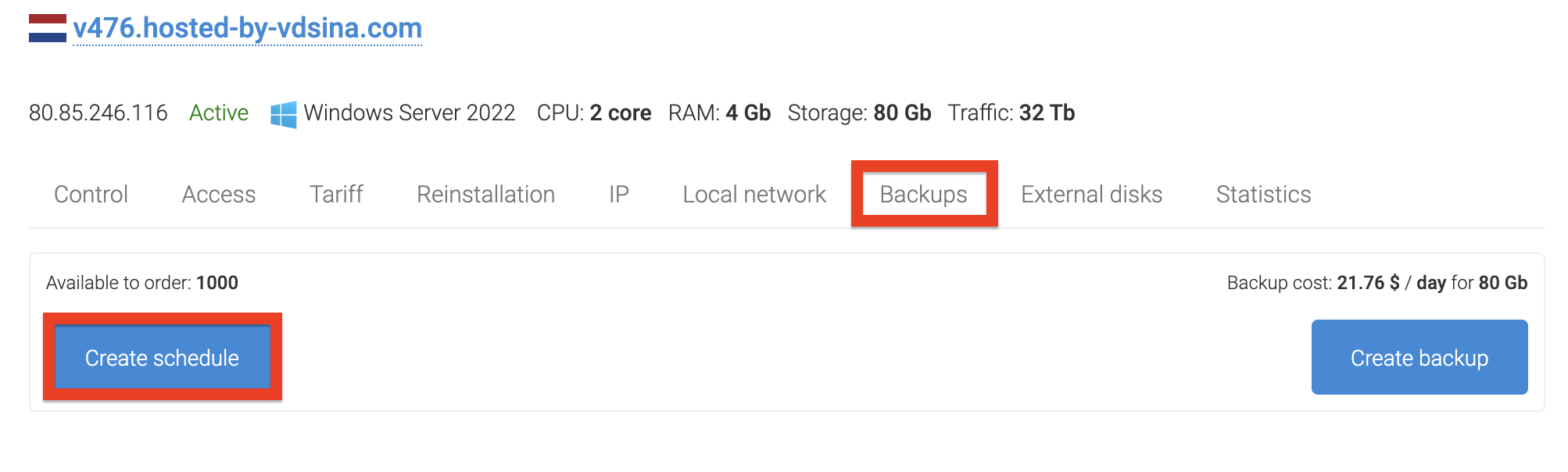Select the Backups tab
The image size is (1568, 472).
click(x=924, y=194)
